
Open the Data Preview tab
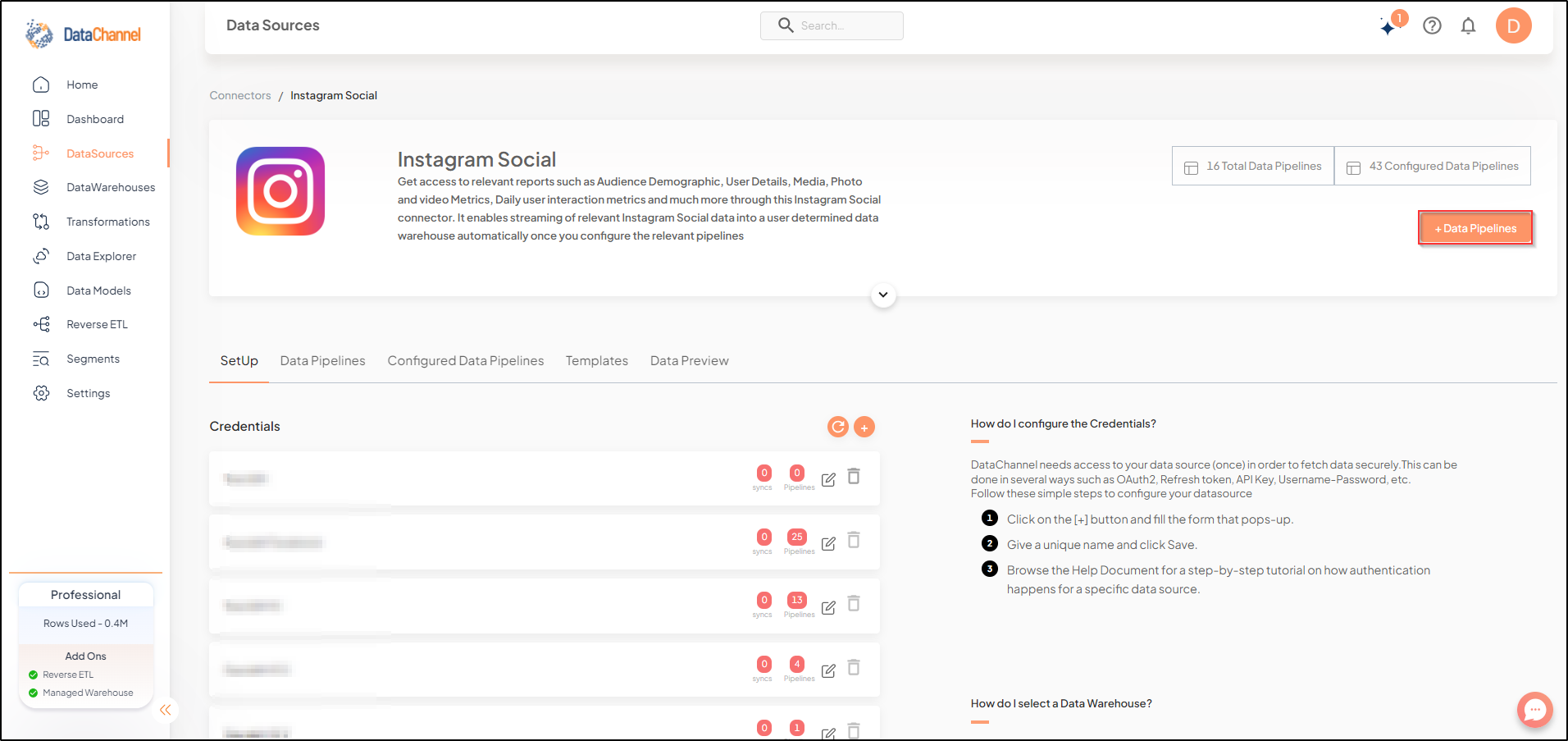[x=690, y=361]
